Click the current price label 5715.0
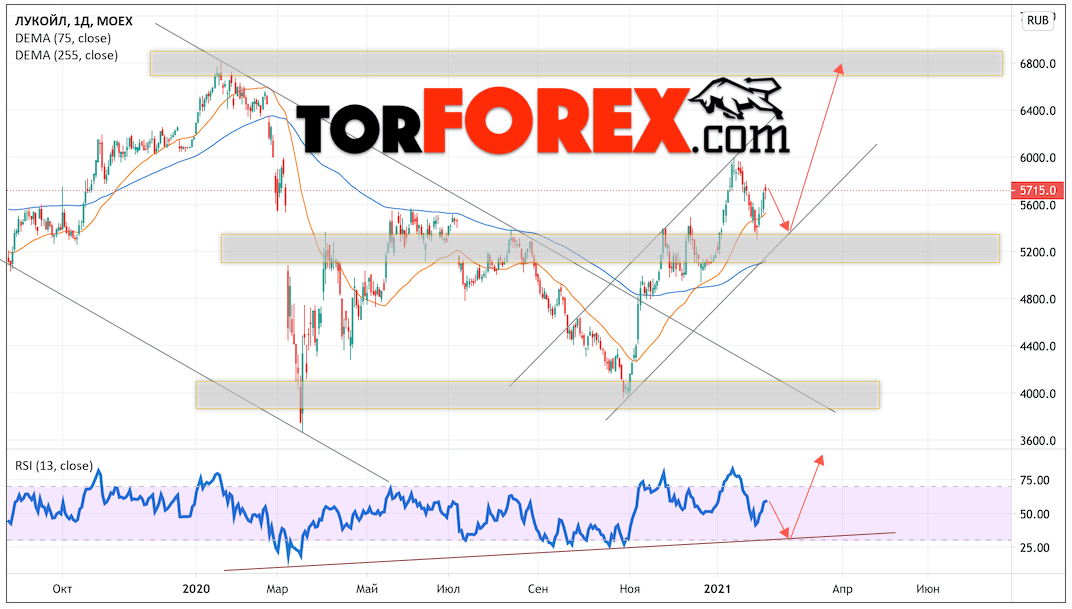 tap(1037, 190)
